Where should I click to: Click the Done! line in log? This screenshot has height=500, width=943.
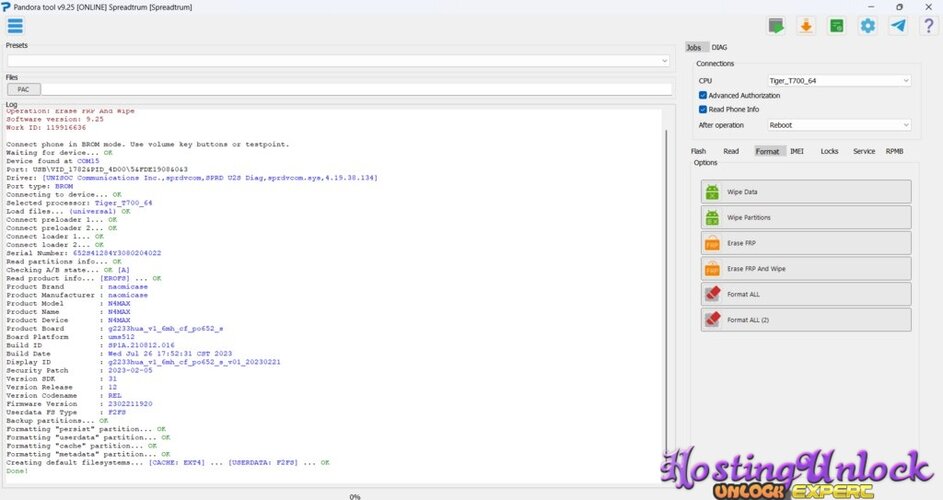pyautogui.click(x=17, y=471)
